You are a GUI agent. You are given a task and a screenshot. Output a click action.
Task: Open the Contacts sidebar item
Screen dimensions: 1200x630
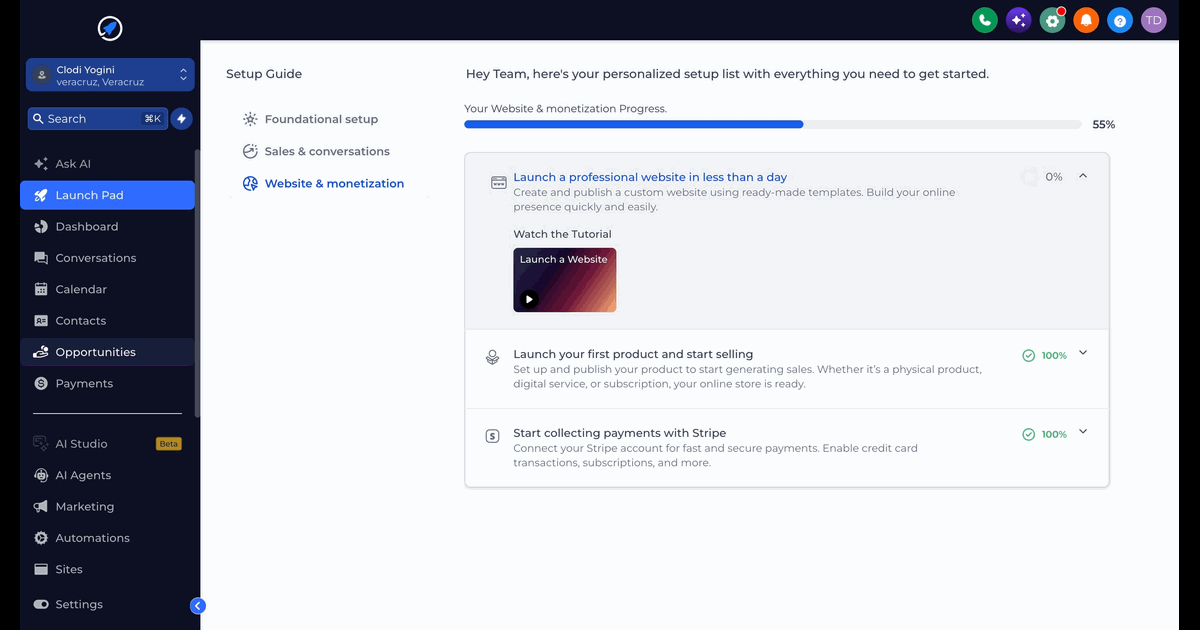tap(107, 321)
